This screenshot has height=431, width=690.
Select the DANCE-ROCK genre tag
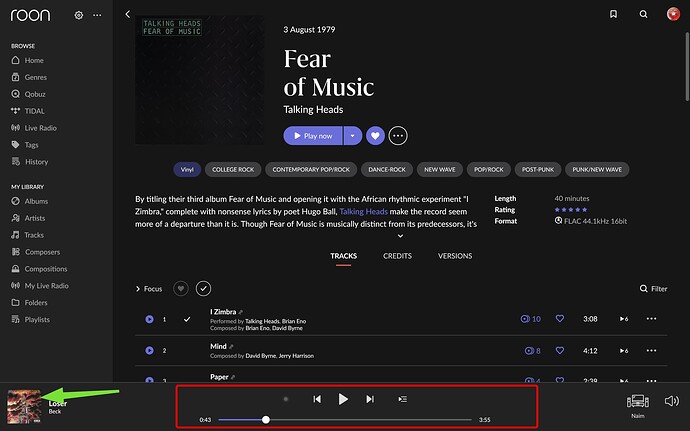[387, 169]
